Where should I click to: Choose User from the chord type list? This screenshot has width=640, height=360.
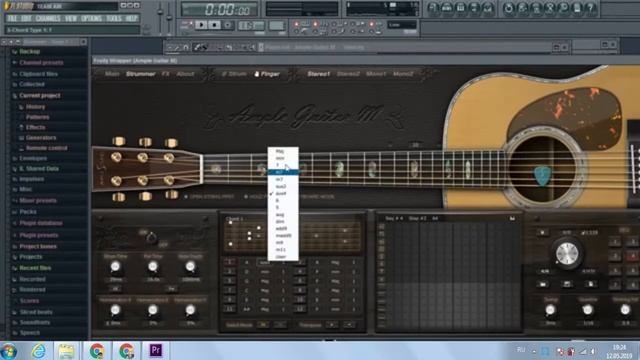[x=283, y=257]
